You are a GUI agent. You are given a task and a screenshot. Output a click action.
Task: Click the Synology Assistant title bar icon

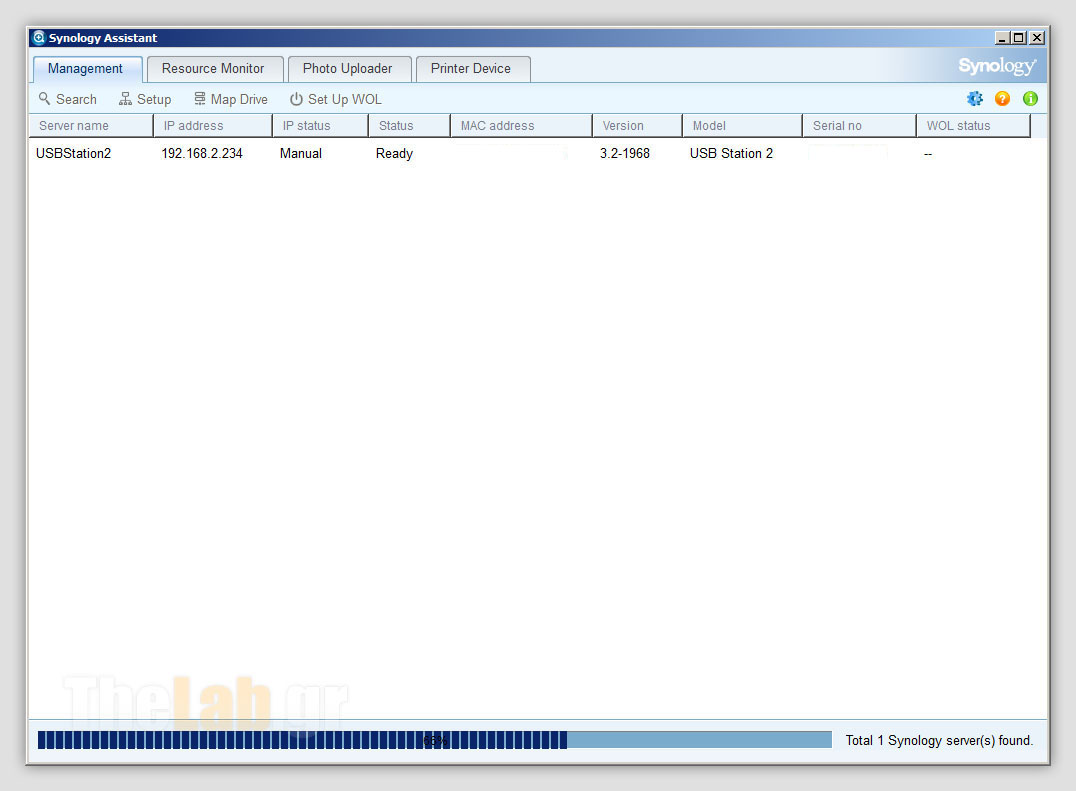pyautogui.click(x=39, y=38)
